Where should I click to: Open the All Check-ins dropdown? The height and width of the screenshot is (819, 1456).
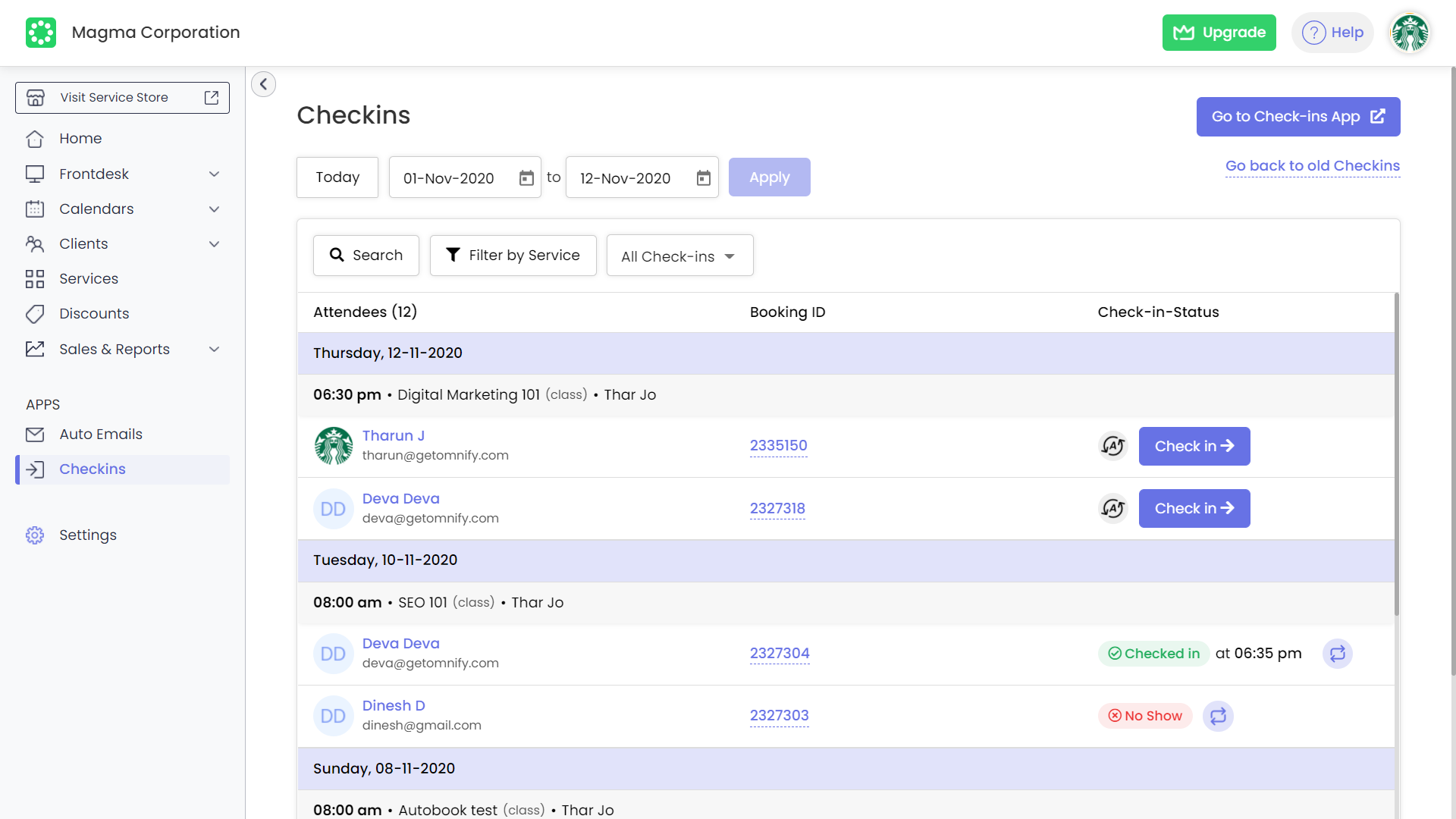click(x=679, y=256)
